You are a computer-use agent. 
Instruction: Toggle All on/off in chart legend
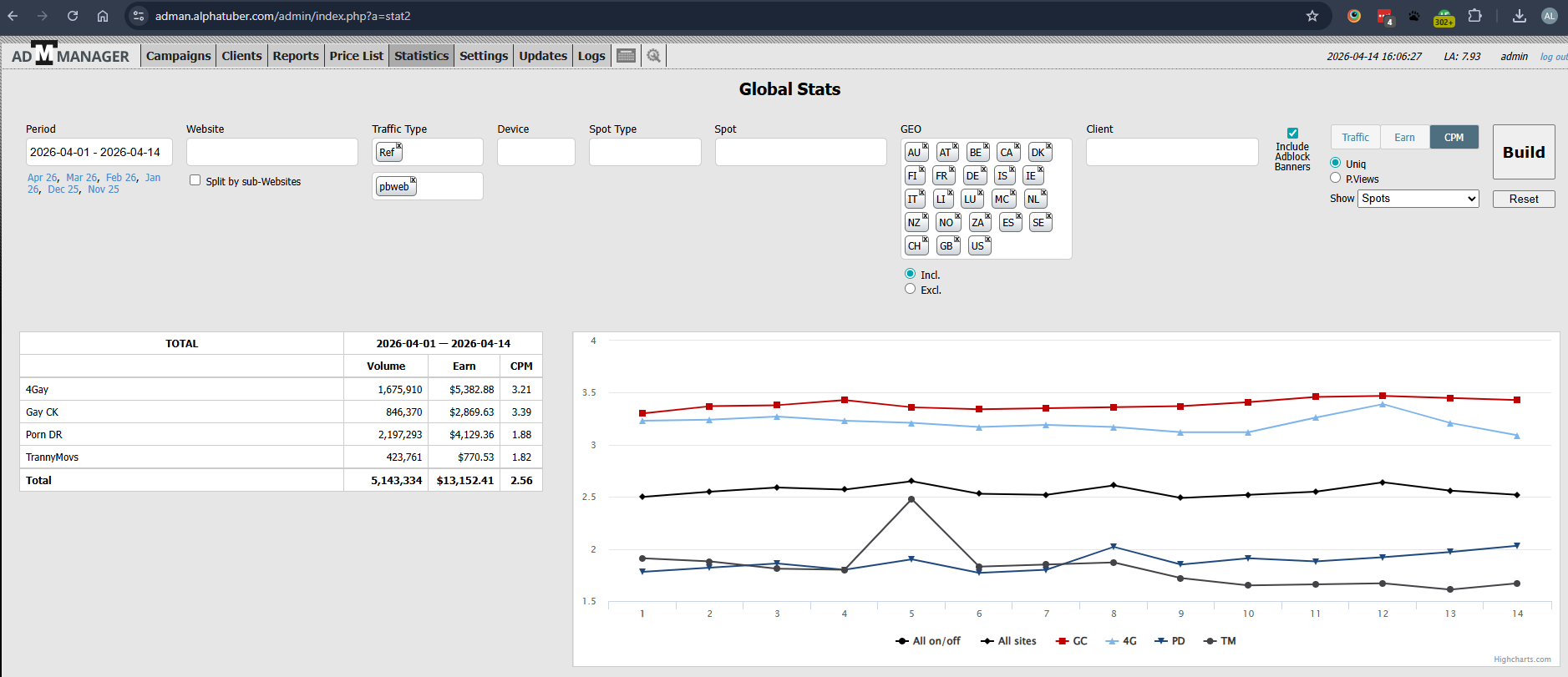(927, 641)
